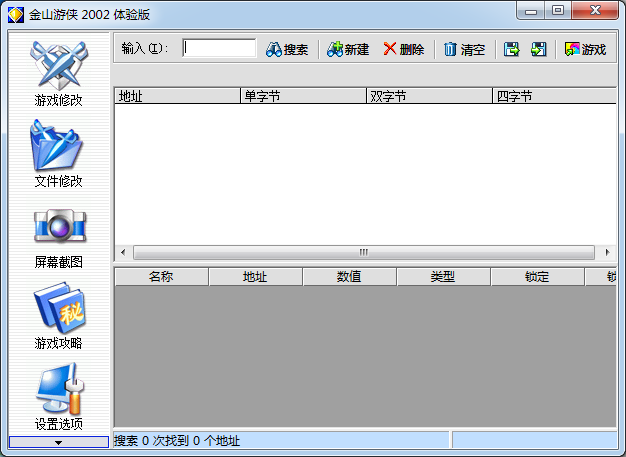626x457 pixels.
Task: Click the 锁定 column header in lower table
Action: 537,277
